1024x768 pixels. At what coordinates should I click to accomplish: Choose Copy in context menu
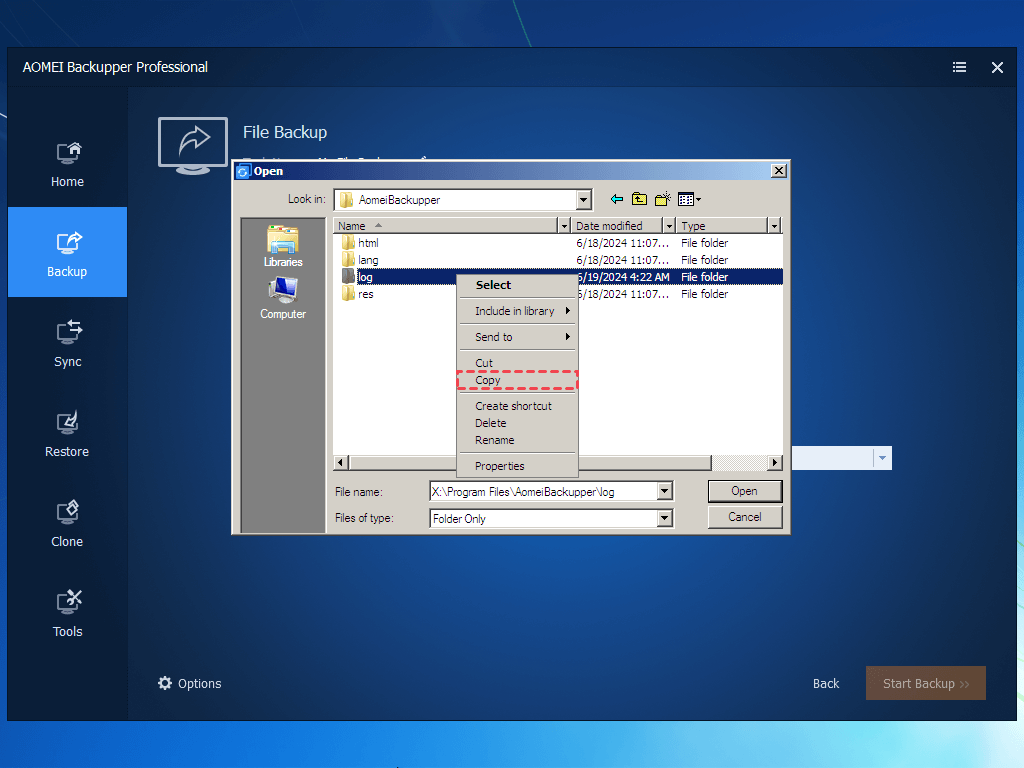(x=517, y=380)
